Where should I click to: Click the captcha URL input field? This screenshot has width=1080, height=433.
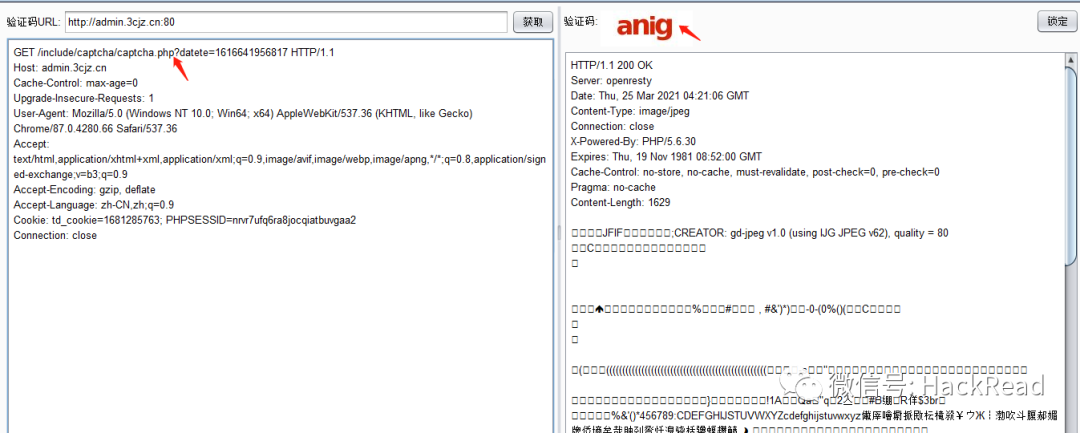(286, 21)
